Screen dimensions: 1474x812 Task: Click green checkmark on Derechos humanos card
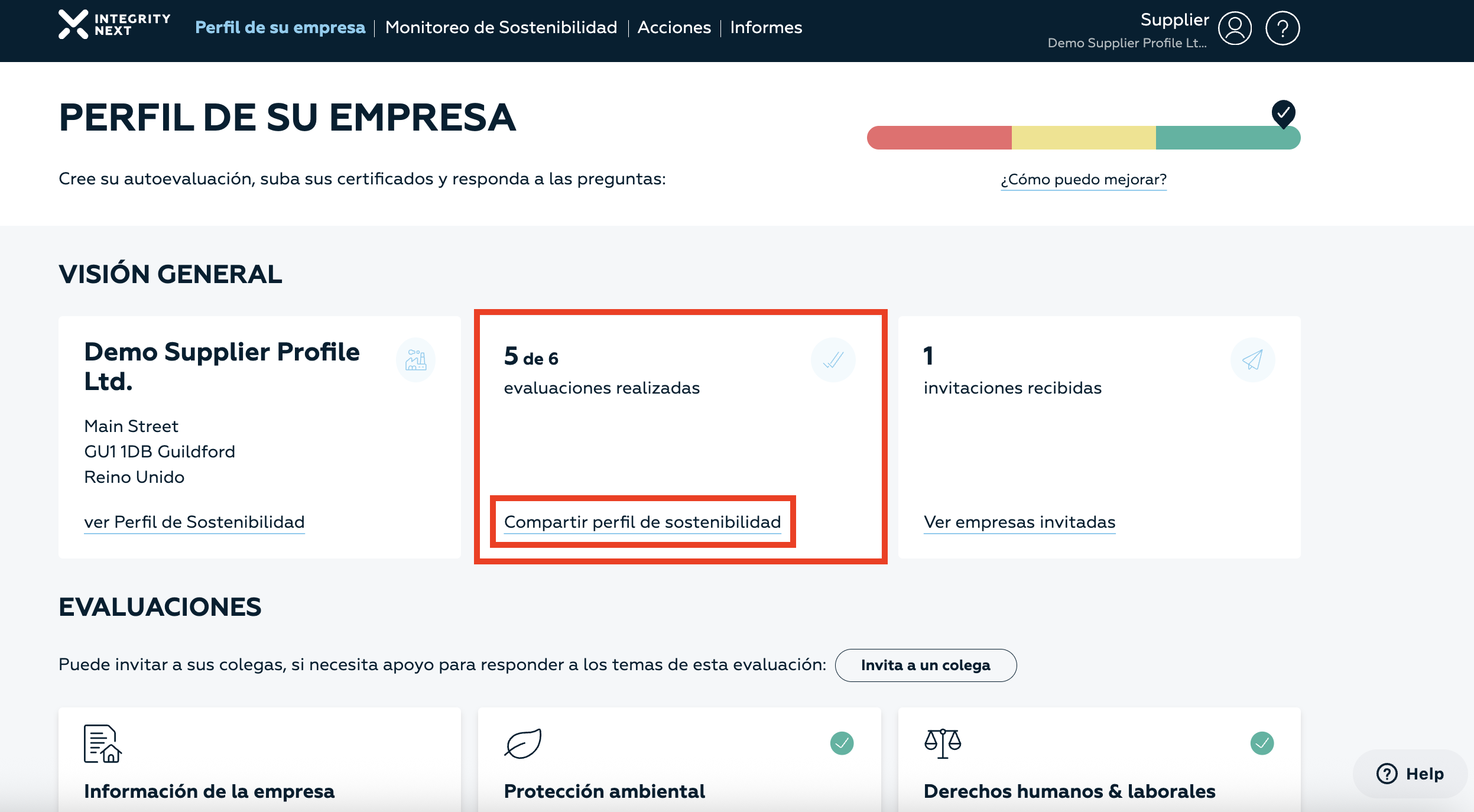pos(1262,743)
